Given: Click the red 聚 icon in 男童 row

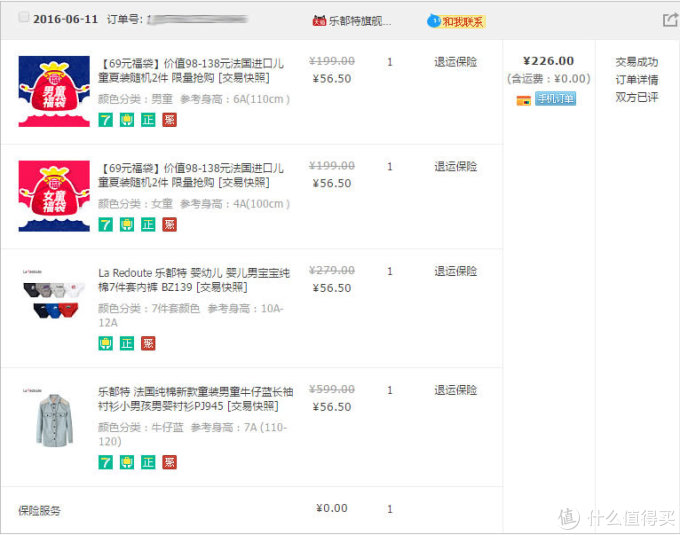Looking at the screenshot, I should pos(170,120).
